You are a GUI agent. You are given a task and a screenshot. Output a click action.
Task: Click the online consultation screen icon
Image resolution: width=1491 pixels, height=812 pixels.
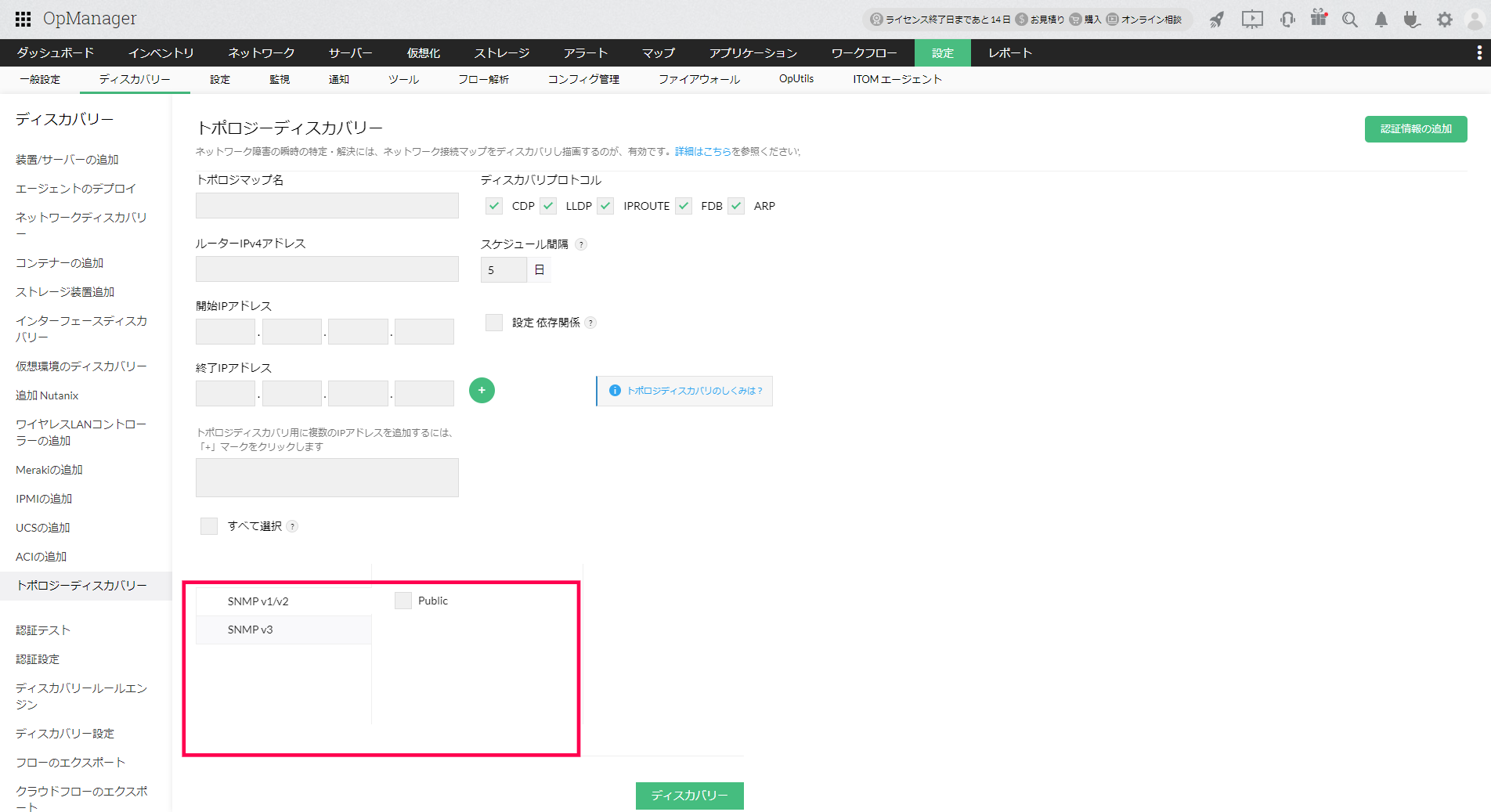1112,20
